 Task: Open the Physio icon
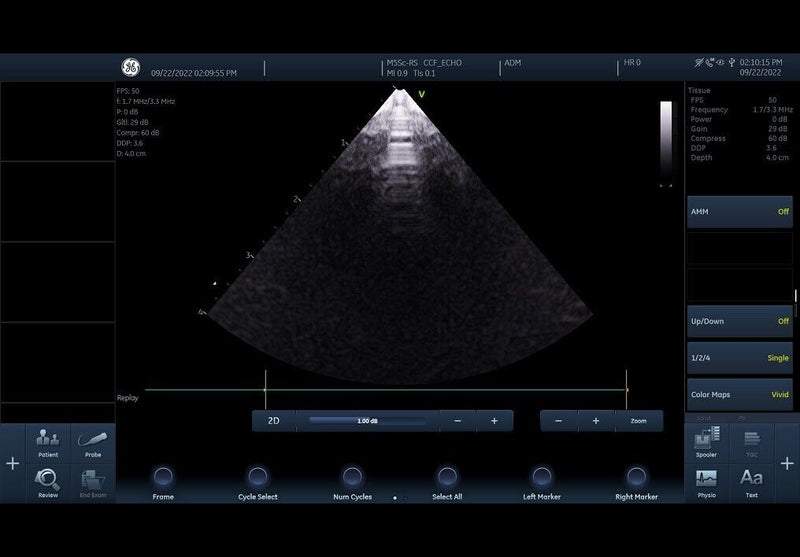[707, 482]
